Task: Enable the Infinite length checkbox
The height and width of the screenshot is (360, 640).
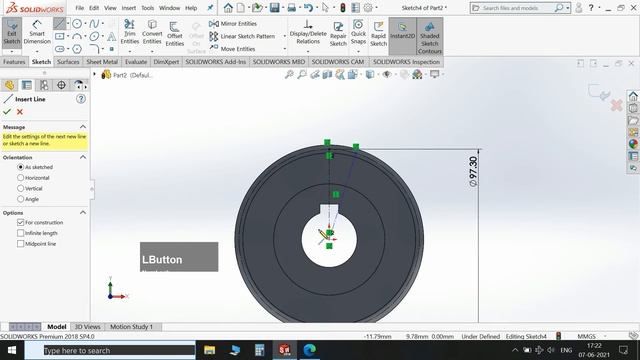Action: click(20, 233)
